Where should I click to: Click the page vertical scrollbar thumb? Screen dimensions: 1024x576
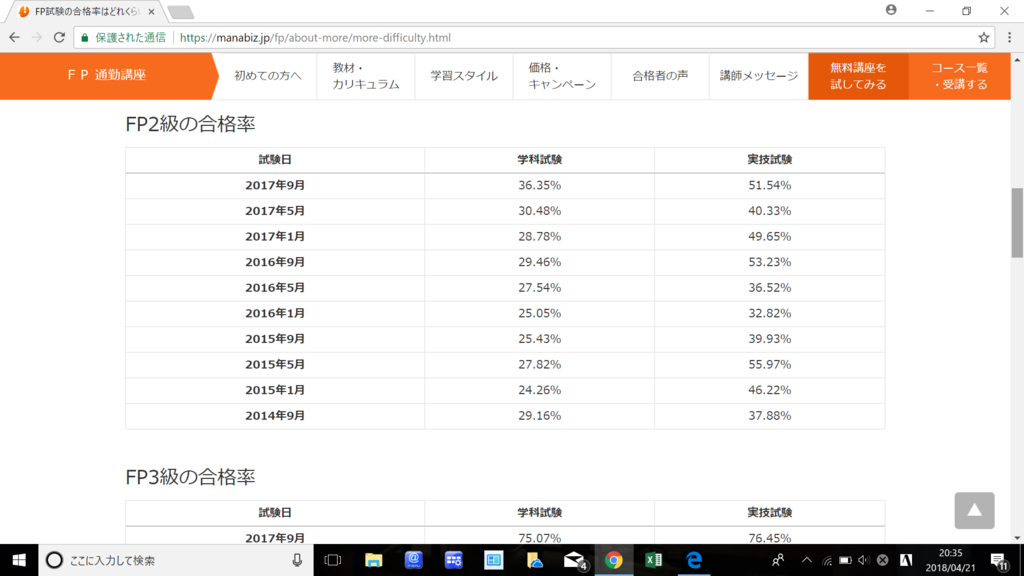tap(1017, 223)
